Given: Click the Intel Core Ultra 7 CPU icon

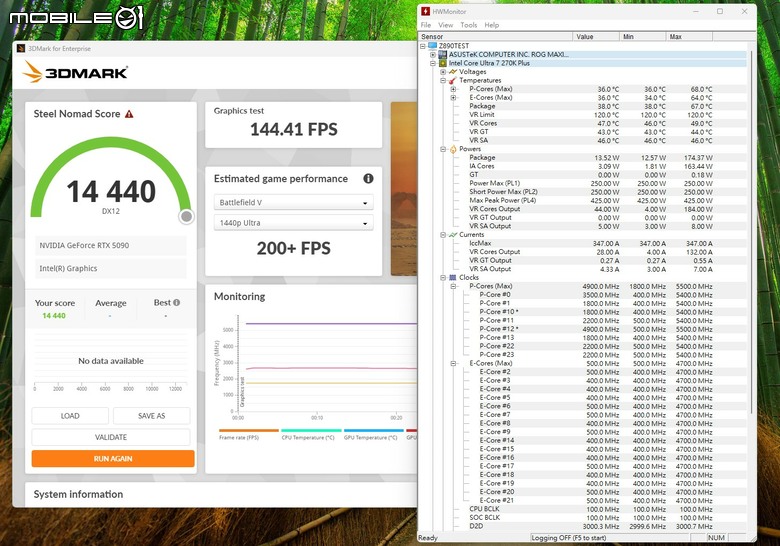Looking at the screenshot, I should pos(442,63).
